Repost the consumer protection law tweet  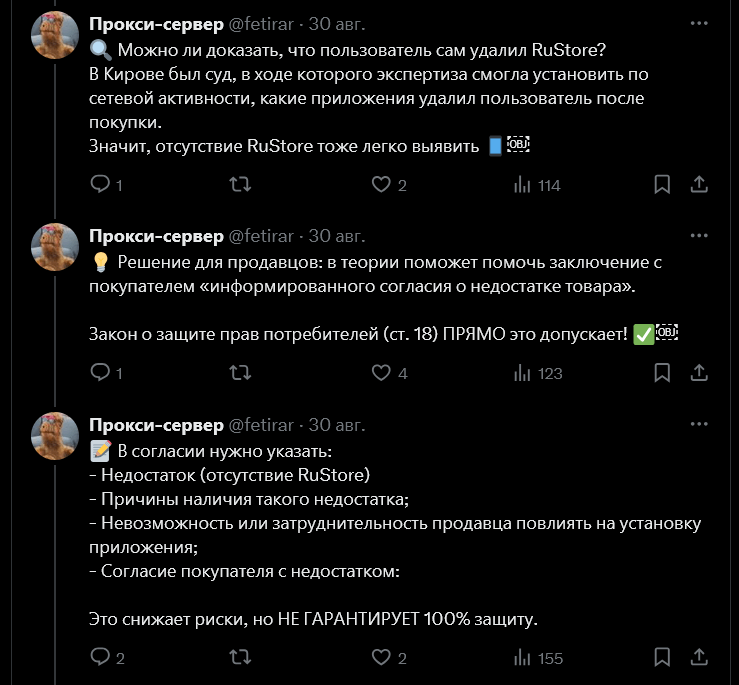click(240, 373)
